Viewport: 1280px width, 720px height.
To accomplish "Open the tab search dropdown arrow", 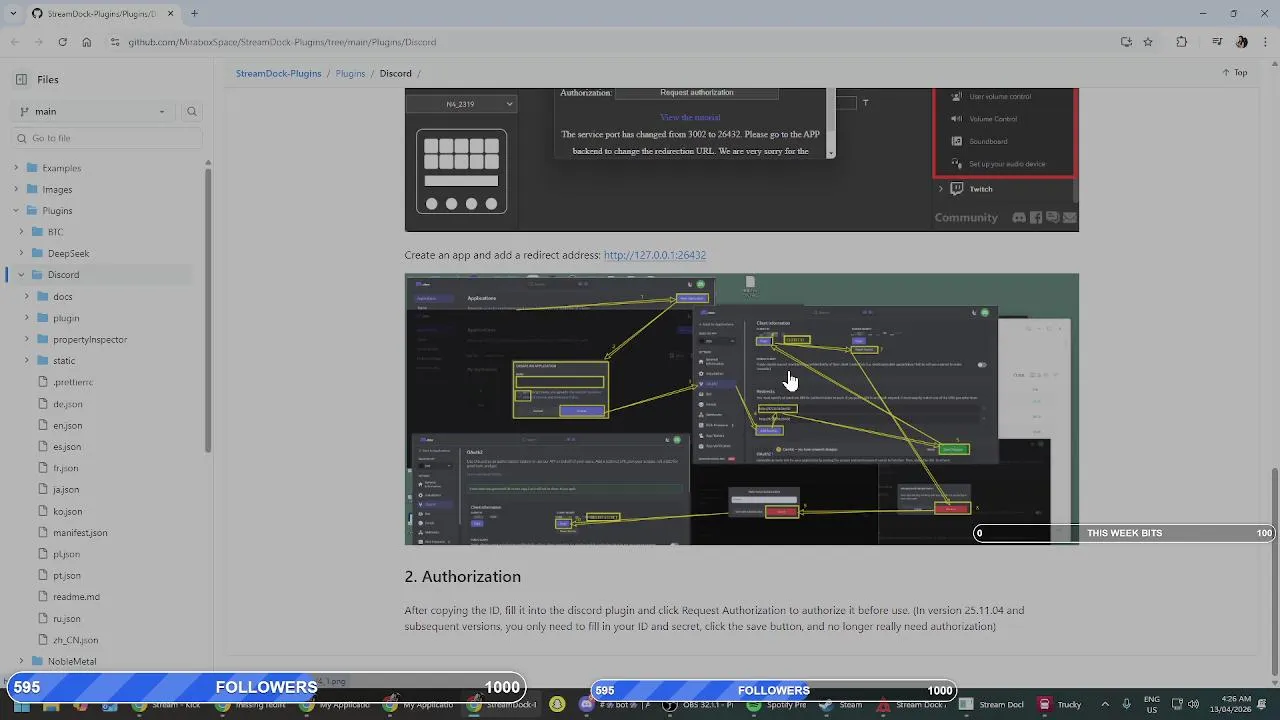I will point(11,14).
